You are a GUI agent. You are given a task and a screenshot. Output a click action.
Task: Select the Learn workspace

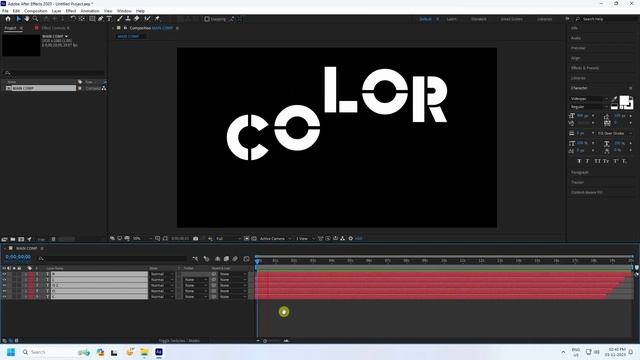click(451, 19)
